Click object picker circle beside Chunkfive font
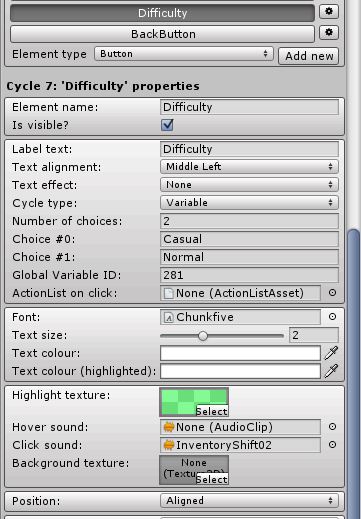The height and width of the screenshot is (519, 361). pos(332,317)
